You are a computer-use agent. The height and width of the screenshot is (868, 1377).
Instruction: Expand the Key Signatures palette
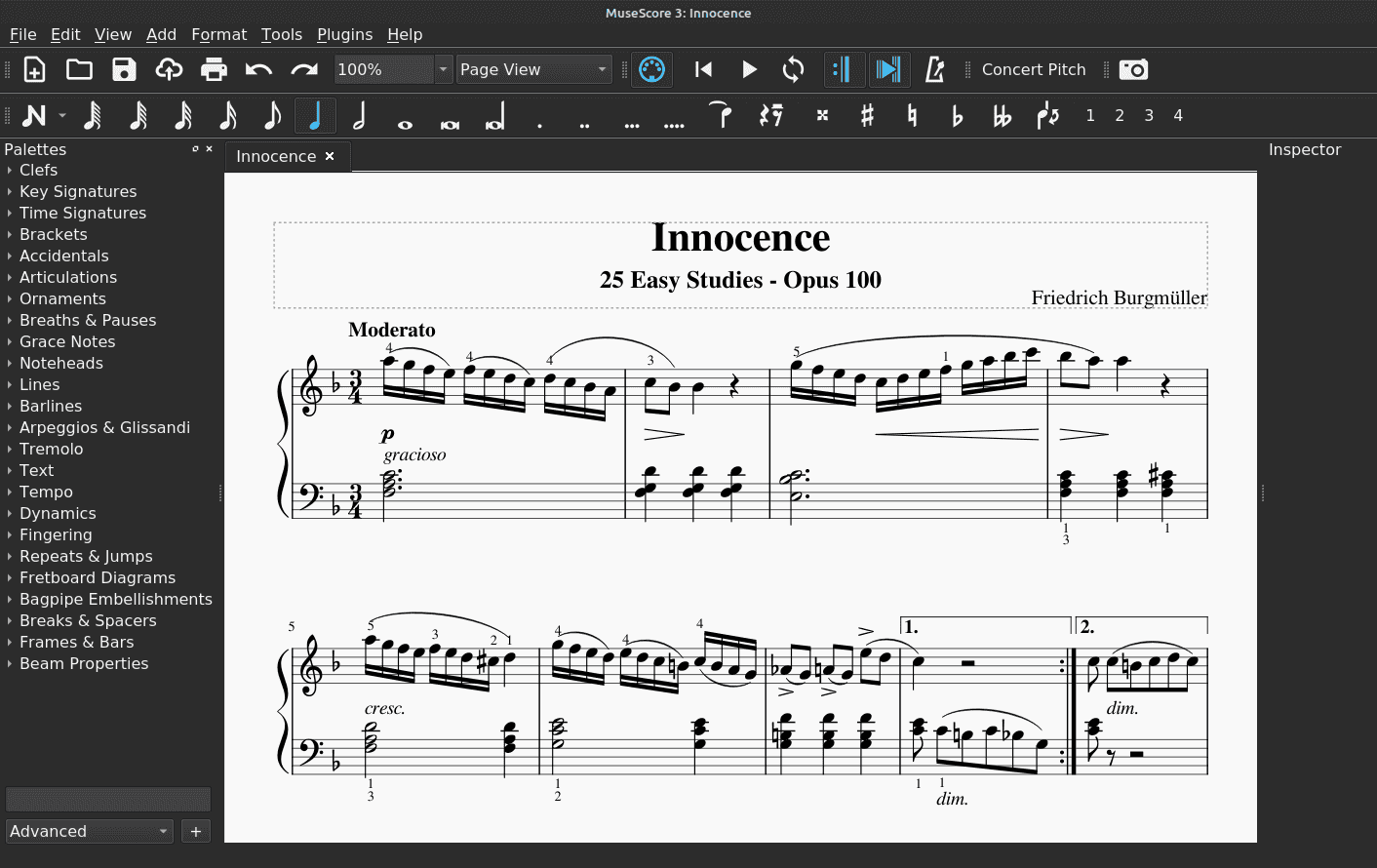(78, 191)
